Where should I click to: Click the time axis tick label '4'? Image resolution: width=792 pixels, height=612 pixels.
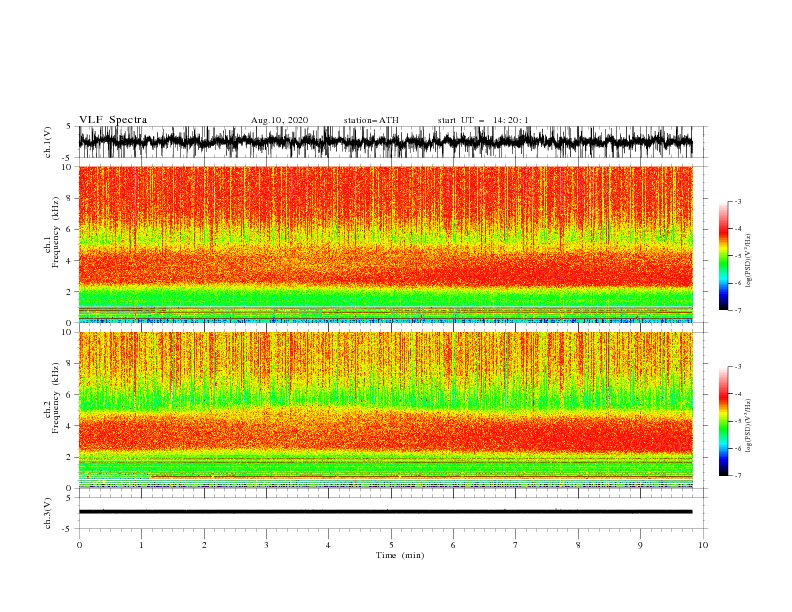(328, 545)
